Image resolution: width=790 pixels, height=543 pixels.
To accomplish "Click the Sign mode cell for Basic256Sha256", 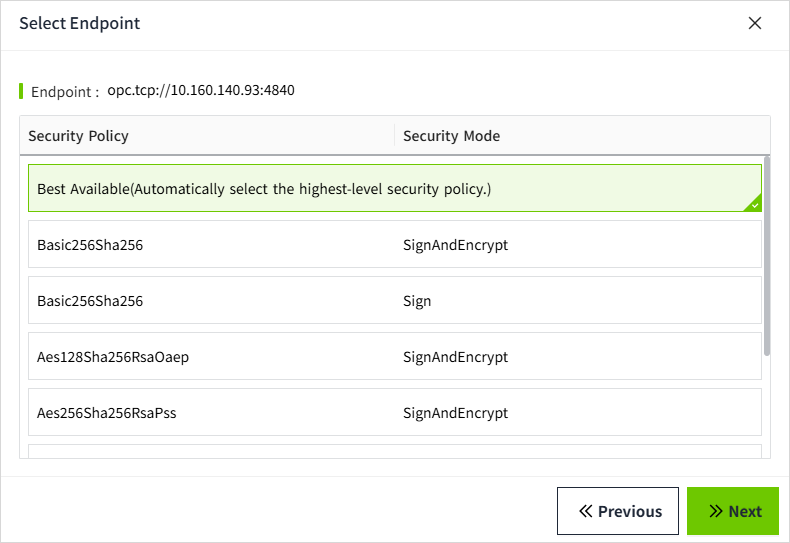I will coord(417,300).
